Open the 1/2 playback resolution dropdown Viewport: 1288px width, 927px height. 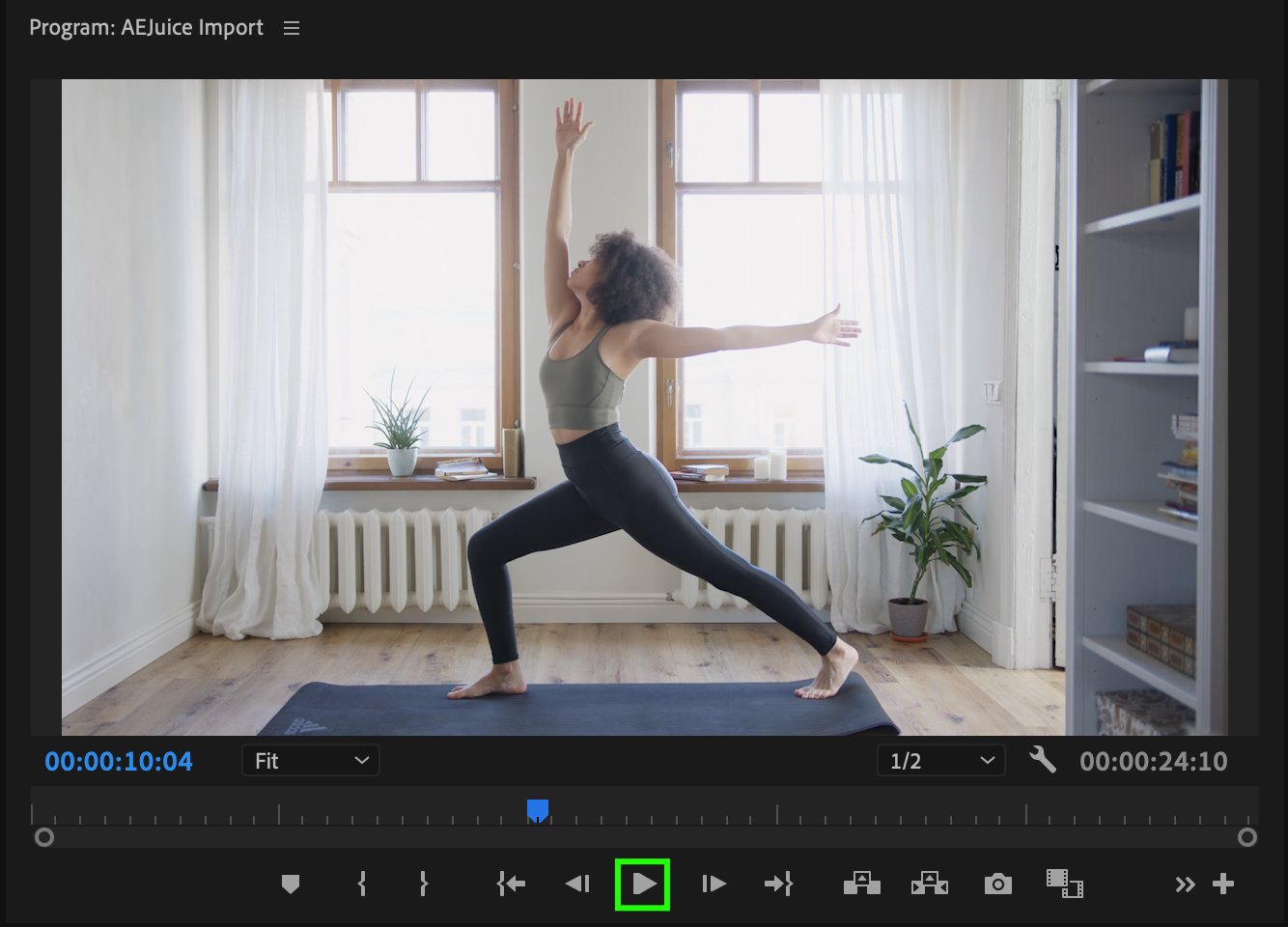click(940, 761)
